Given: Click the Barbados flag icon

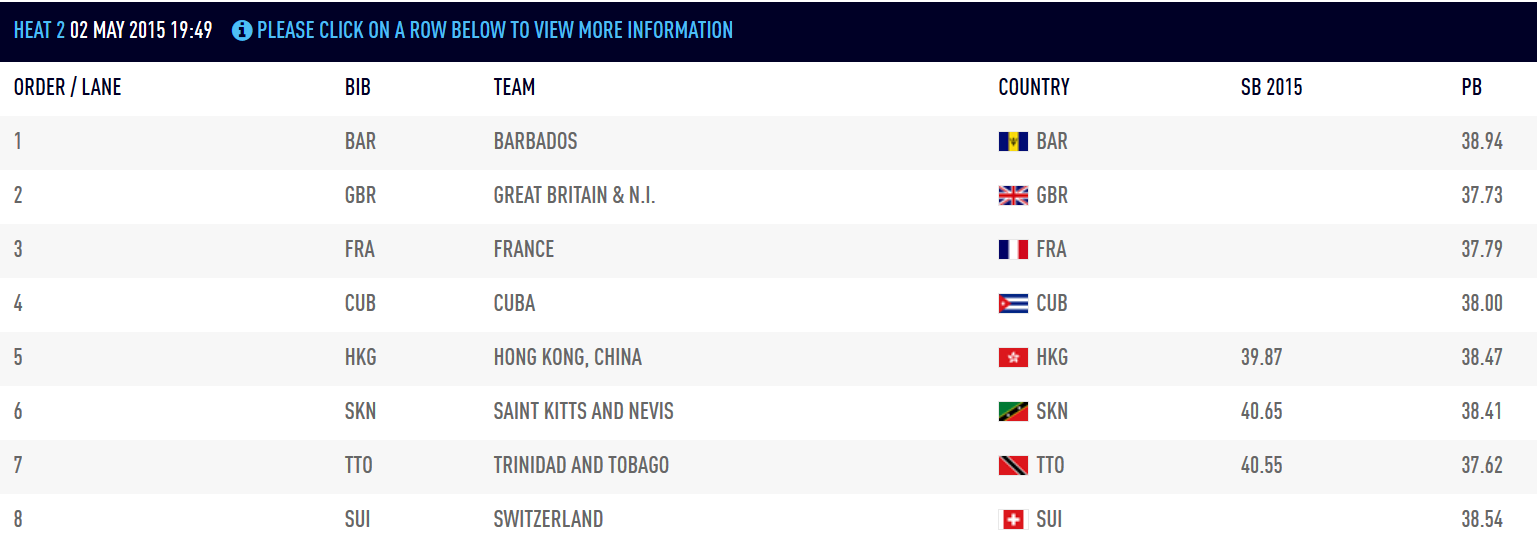Looking at the screenshot, I should pyautogui.click(x=1013, y=141).
